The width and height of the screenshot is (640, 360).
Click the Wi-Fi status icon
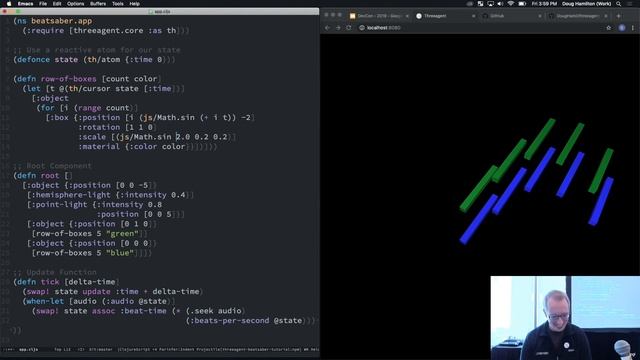[x=511, y=4]
